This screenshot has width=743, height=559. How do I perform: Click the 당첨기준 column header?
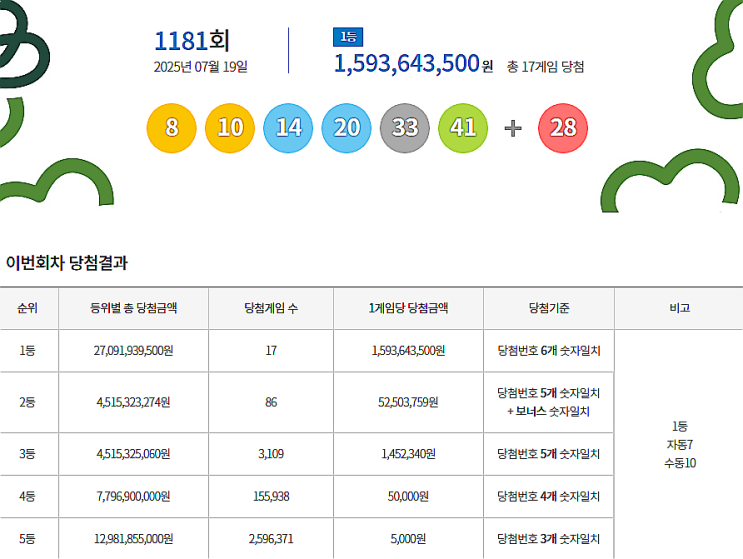point(549,308)
